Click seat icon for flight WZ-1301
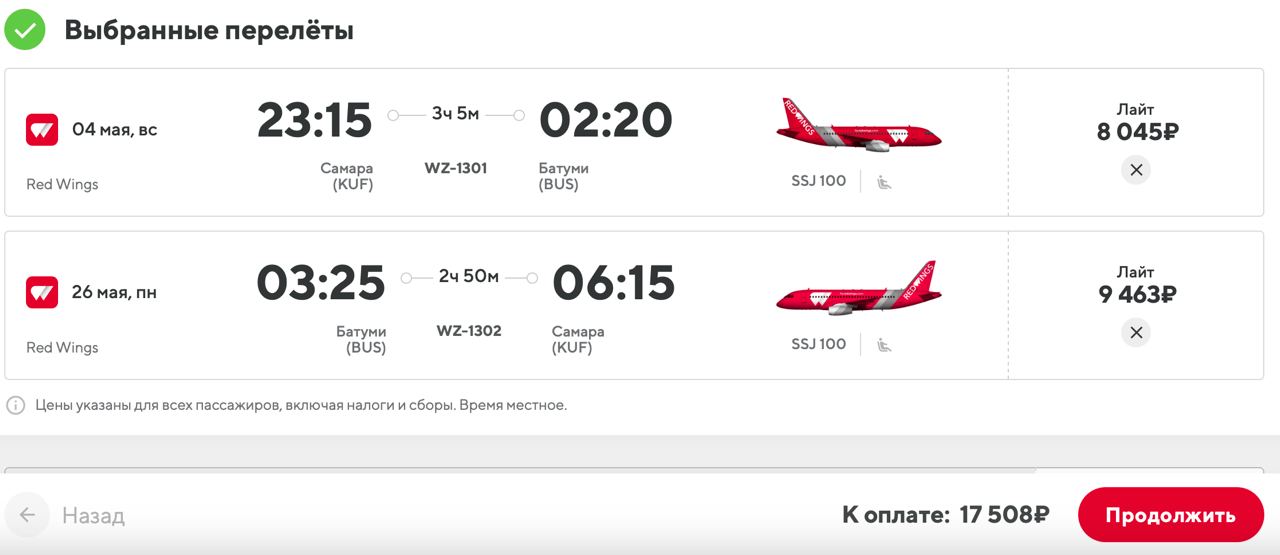The width and height of the screenshot is (1280, 555). pos(884,182)
